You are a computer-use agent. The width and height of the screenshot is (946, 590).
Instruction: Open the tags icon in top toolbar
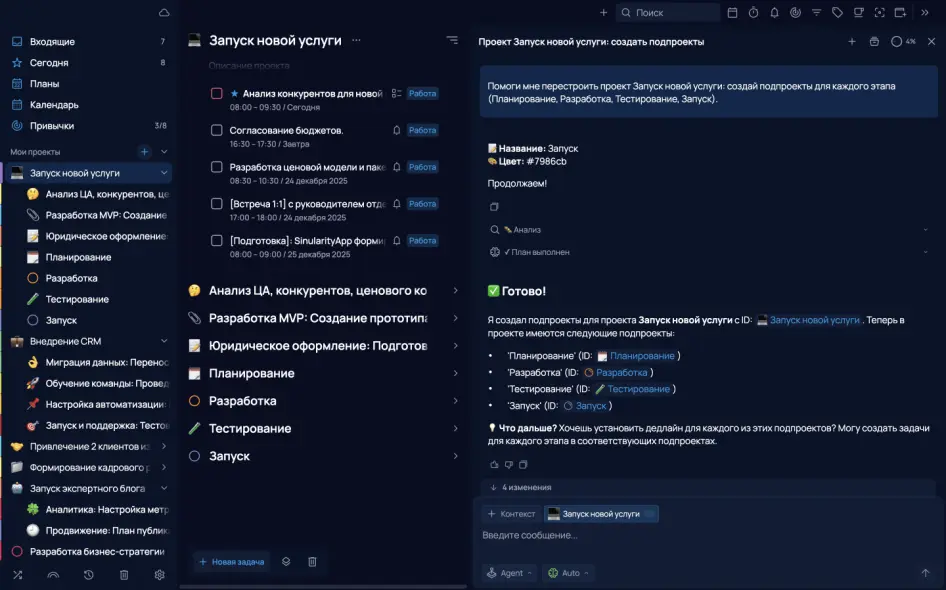(837, 13)
